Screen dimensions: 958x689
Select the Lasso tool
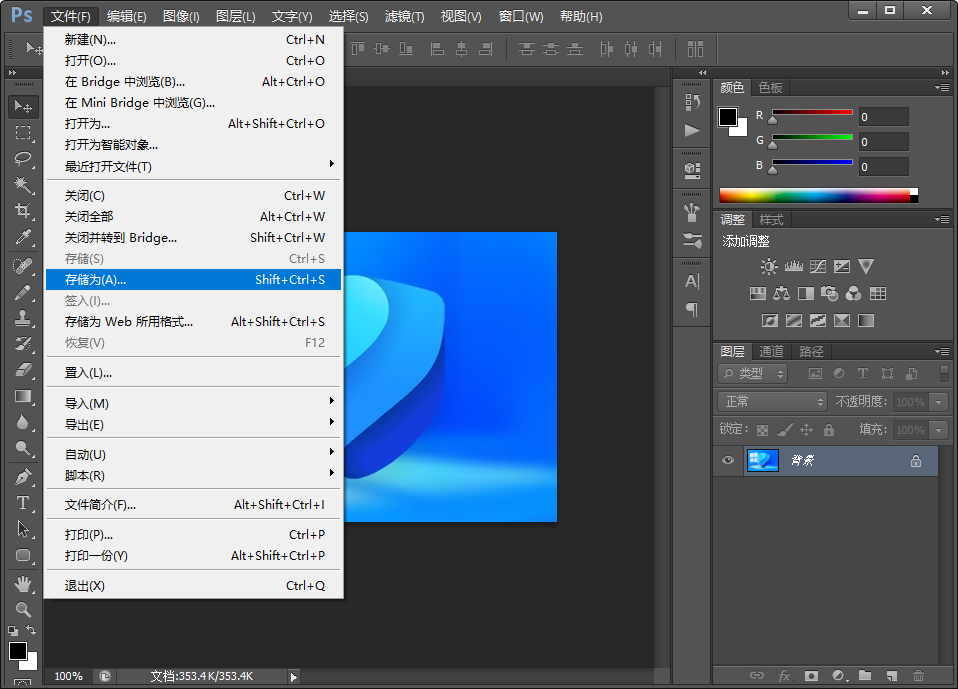tap(23, 159)
